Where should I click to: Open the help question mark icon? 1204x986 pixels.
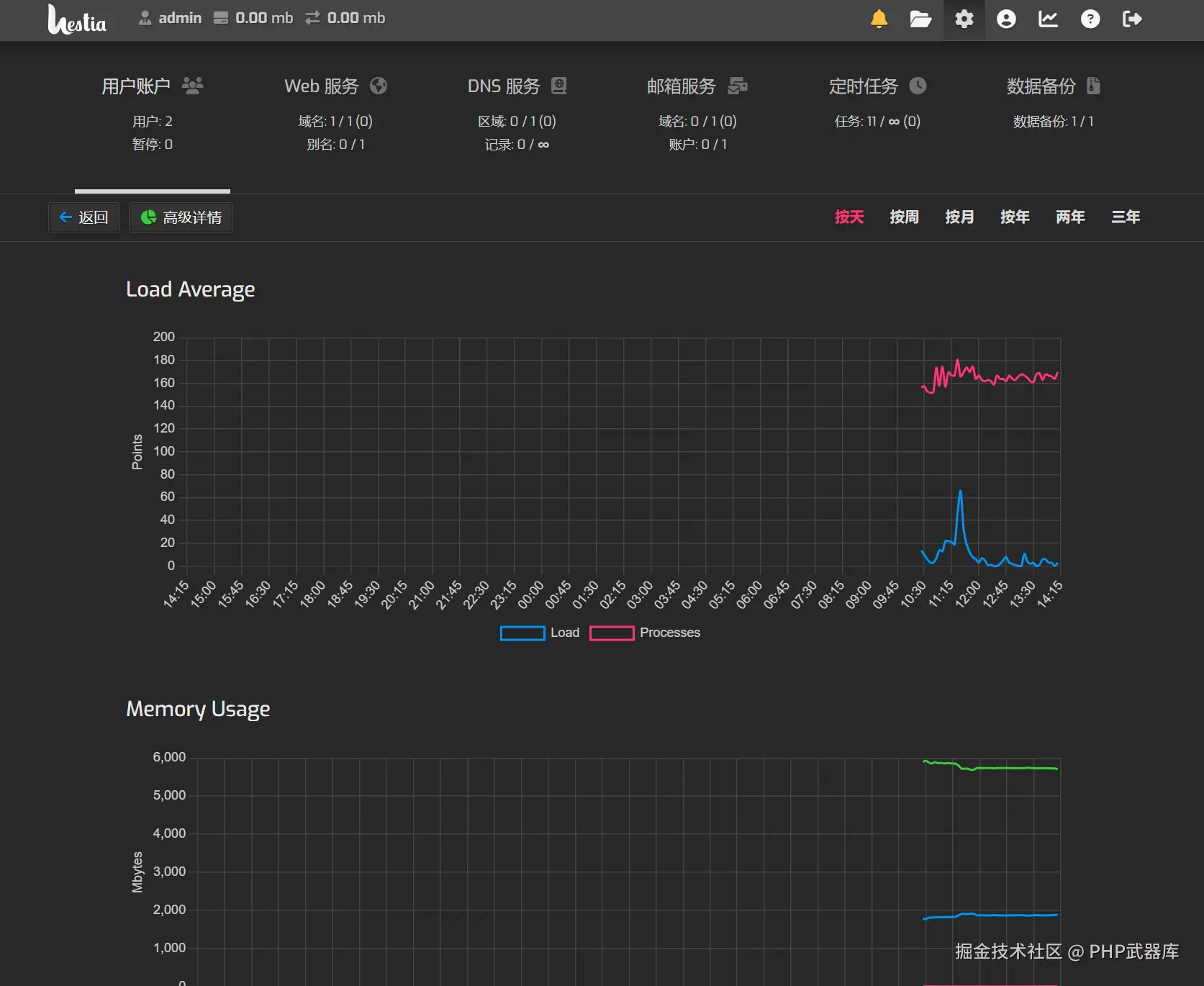(1090, 19)
